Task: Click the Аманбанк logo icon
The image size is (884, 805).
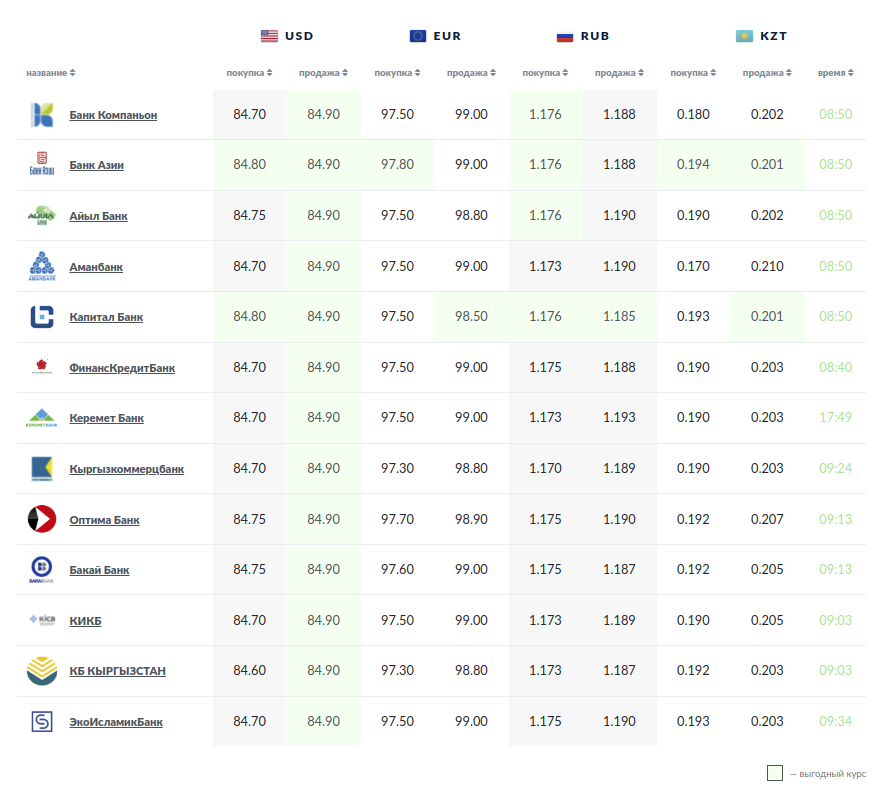Action: coord(41,267)
